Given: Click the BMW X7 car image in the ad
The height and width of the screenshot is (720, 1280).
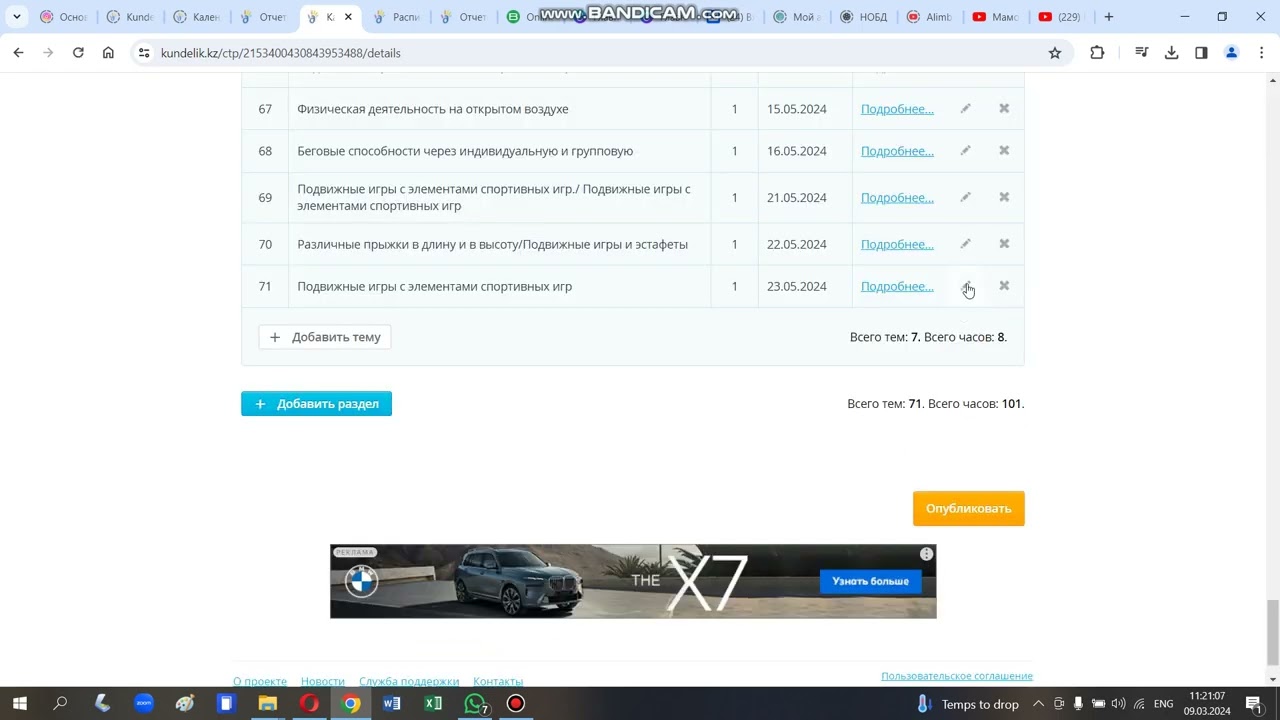Looking at the screenshot, I should tap(518, 580).
